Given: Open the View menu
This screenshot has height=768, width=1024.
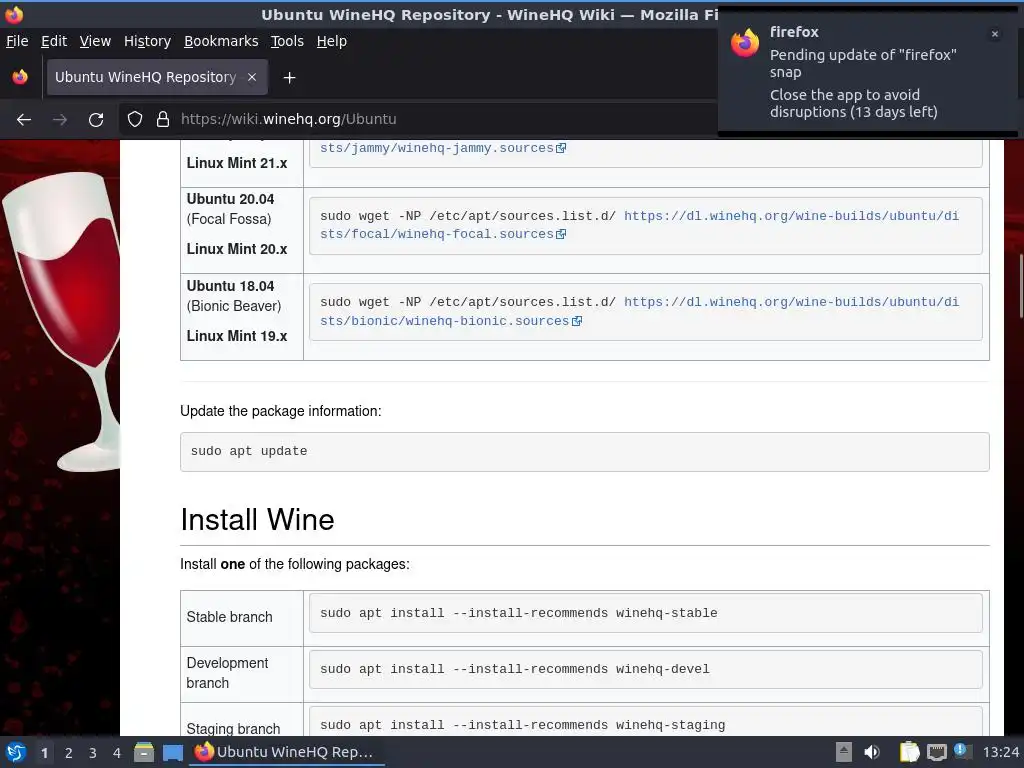Looking at the screenshot, I should pyautogui.click(x=95, y=41).
